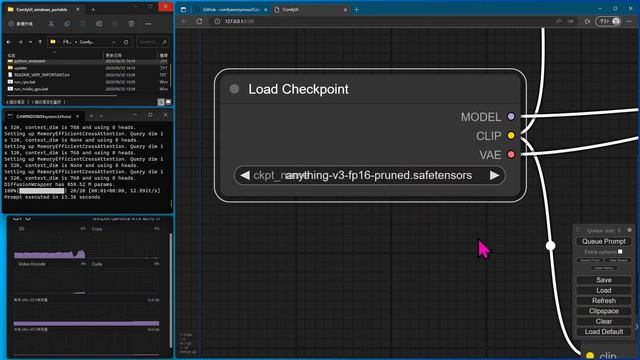Viewport: 640px width, 360px height.
Task: Expand the File Explorer address bar history dropdown
Action: click(113, 42)
